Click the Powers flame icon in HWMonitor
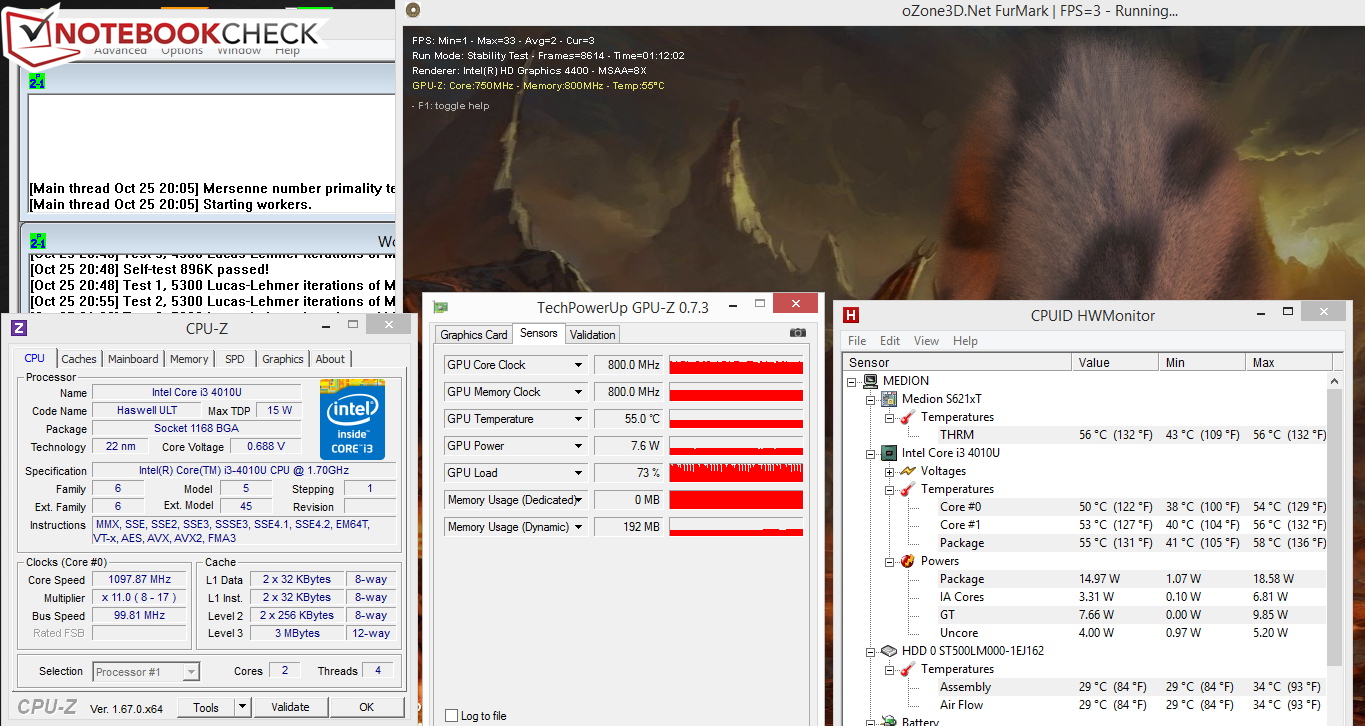The height and width of the screenshot is (726, 1365). pos(907,561)
